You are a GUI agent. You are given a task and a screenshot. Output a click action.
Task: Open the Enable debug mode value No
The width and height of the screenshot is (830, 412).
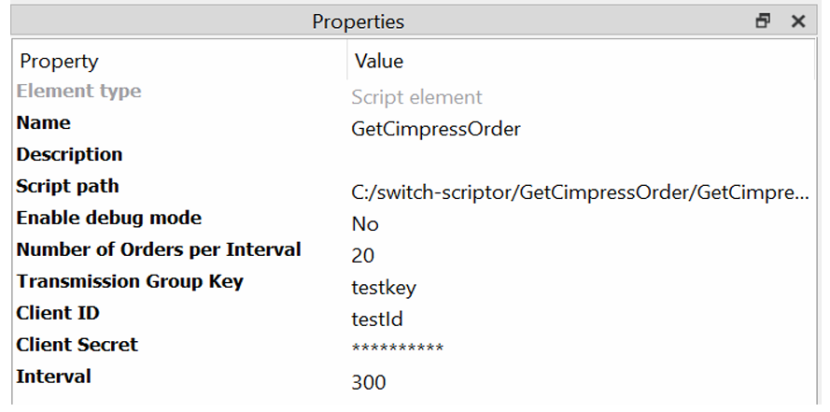(364, 224)
